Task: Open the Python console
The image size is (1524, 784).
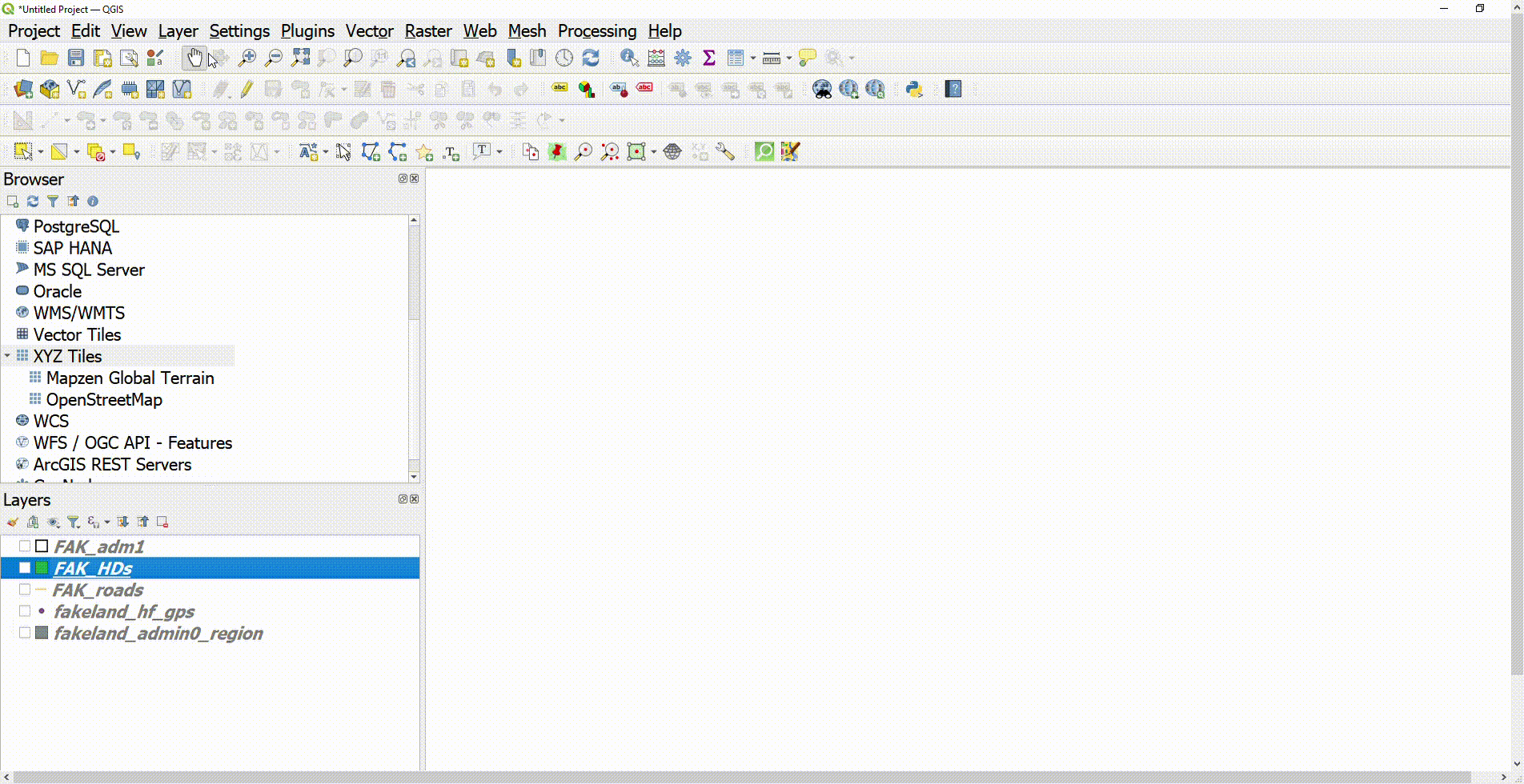Action: 914,89
